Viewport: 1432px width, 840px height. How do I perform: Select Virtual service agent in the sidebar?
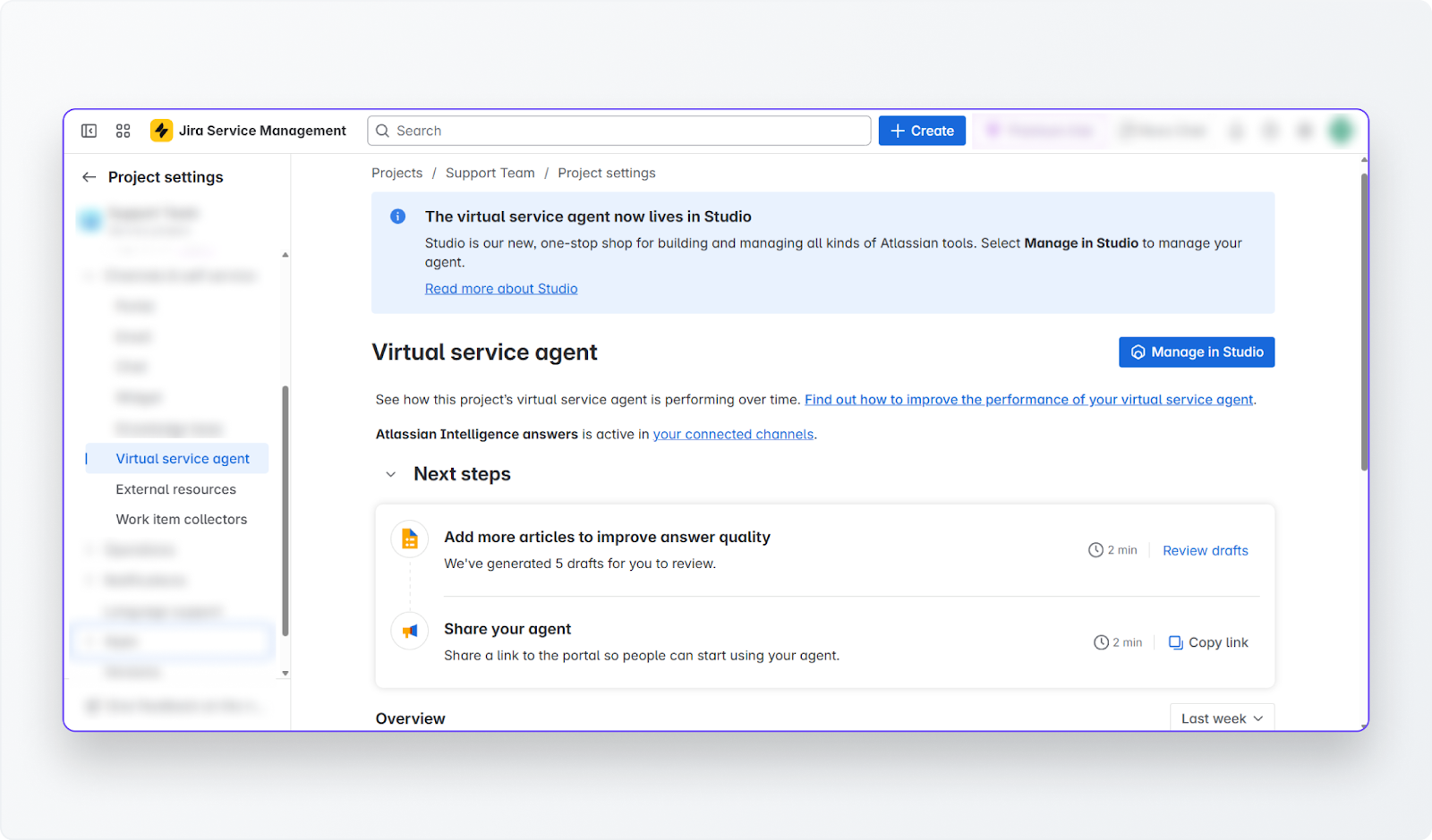[x=183, y=458]
